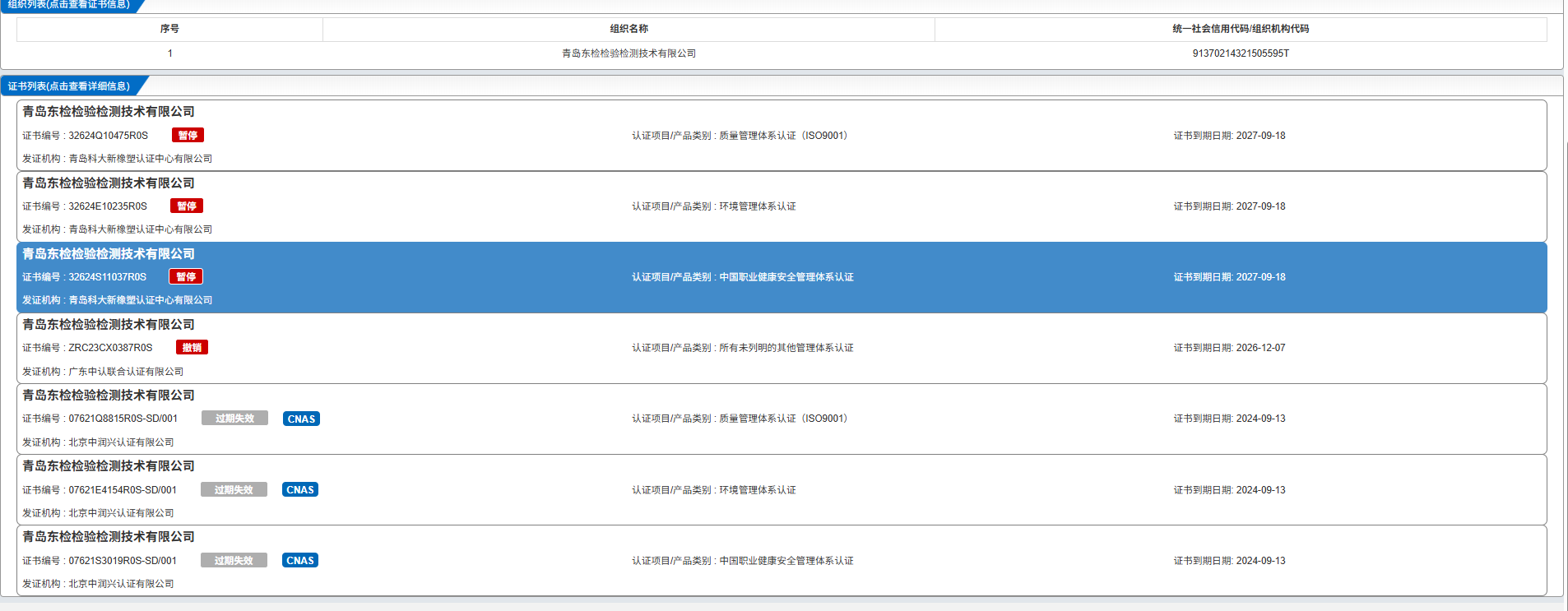Click 质量管理体系认证（ISO9001） in the 32624Q10475R0S card
1568x611 pixels.
pyautogui.click(x=783, y=136)
